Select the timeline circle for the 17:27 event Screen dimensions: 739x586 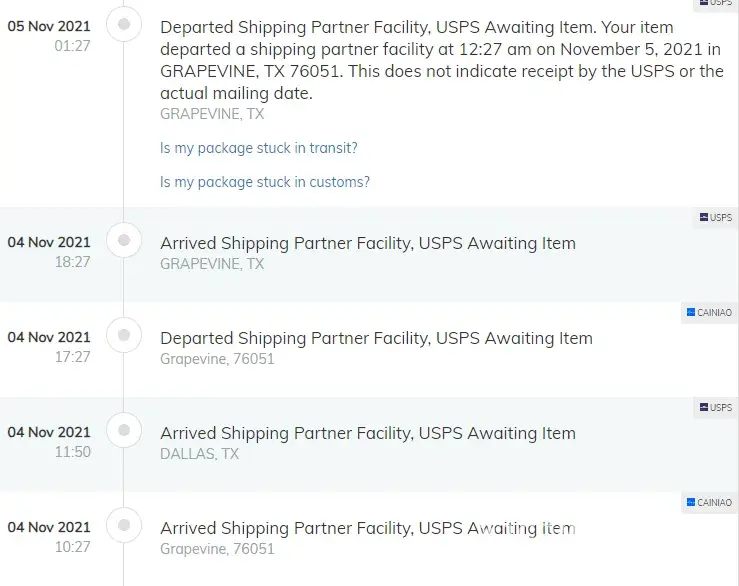coord(124,335)
